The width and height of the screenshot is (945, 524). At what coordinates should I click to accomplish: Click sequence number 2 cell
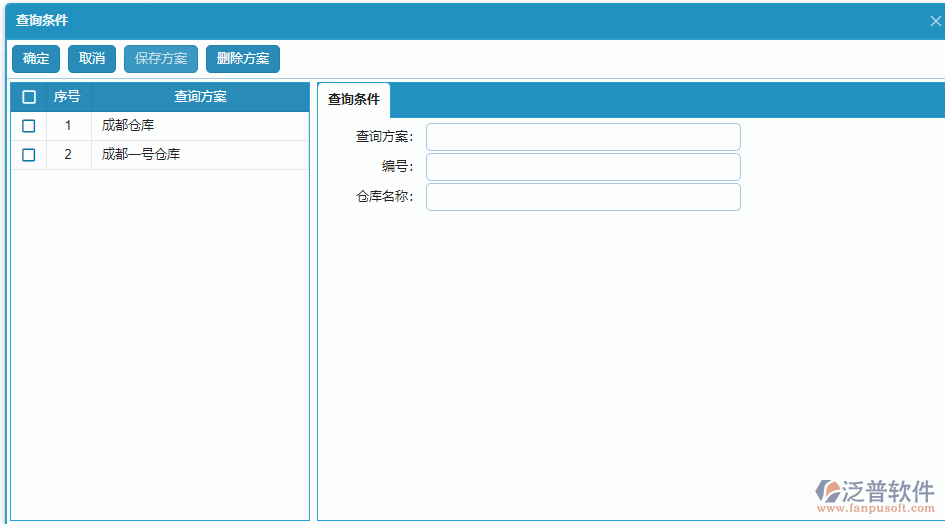68,155
